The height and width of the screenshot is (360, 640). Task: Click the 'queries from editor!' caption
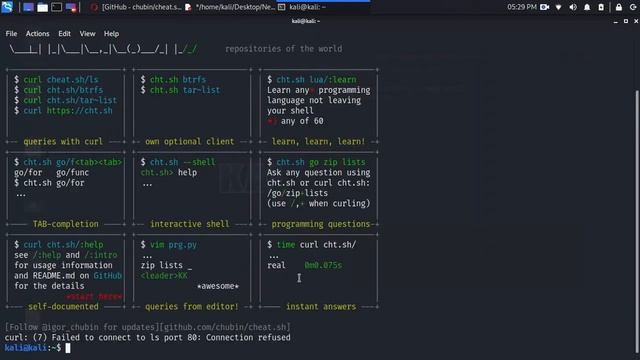(x=192, y=307)
